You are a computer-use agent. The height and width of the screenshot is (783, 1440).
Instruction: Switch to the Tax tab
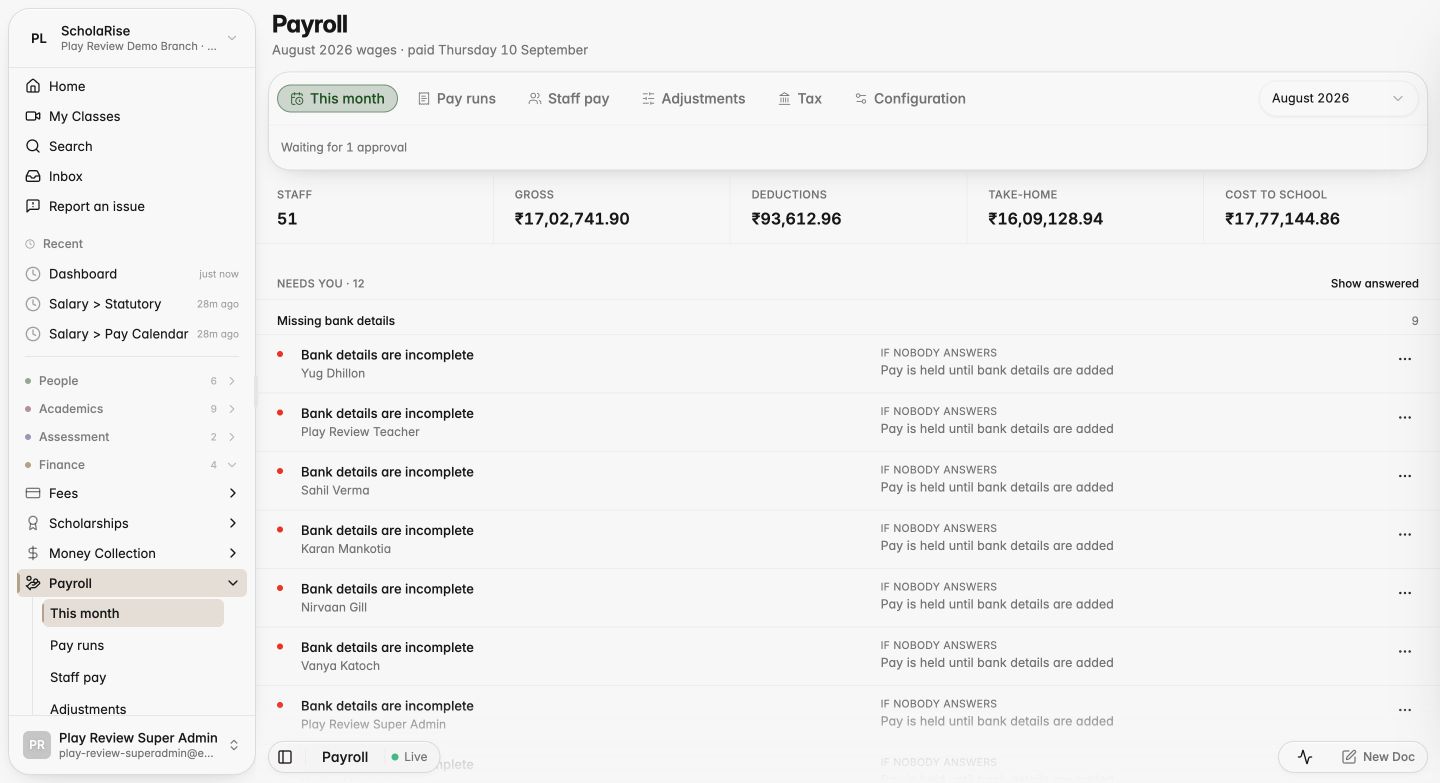coord(800,98)
